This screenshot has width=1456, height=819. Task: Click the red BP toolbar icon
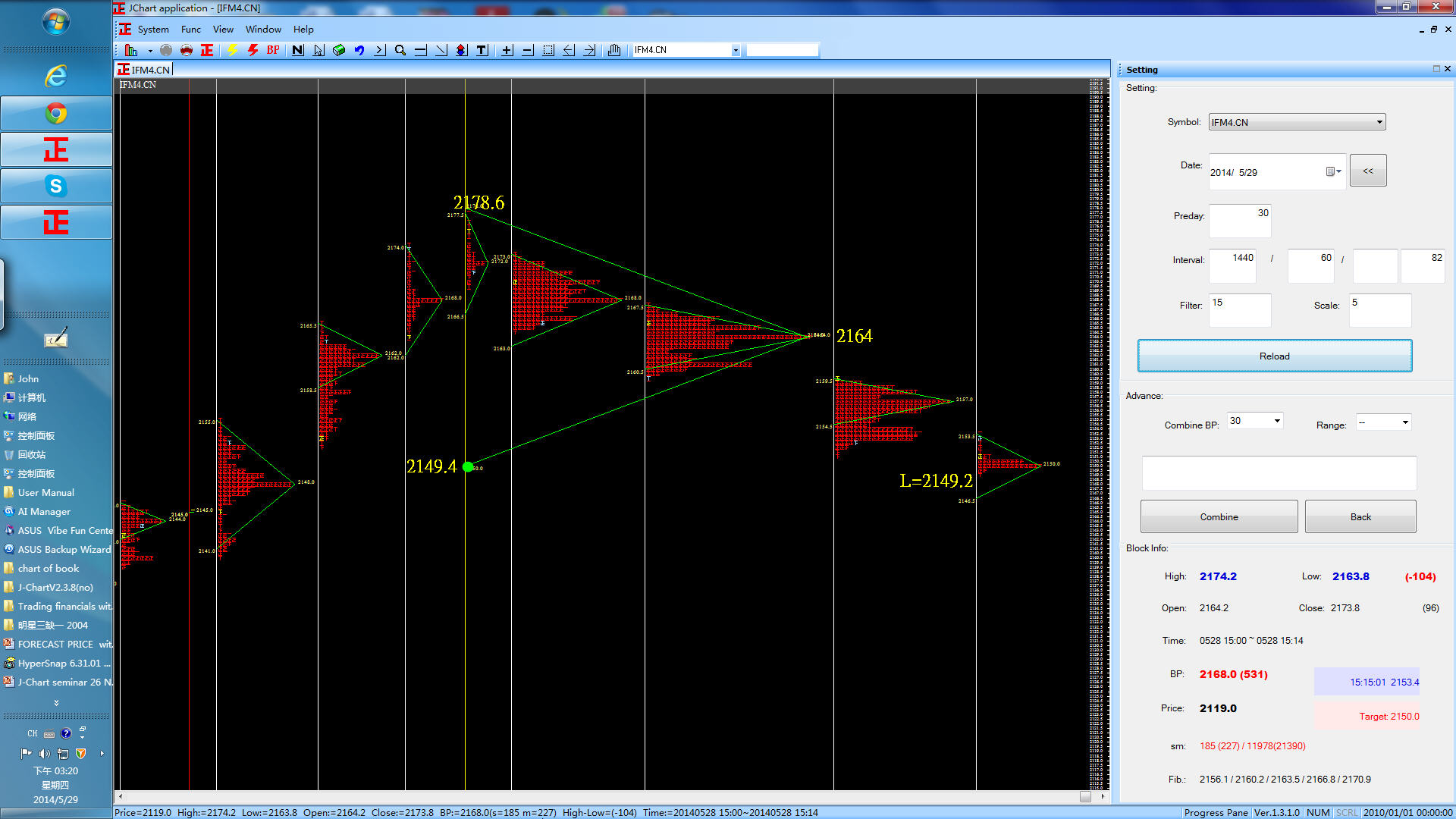click(x=273, y=50)
